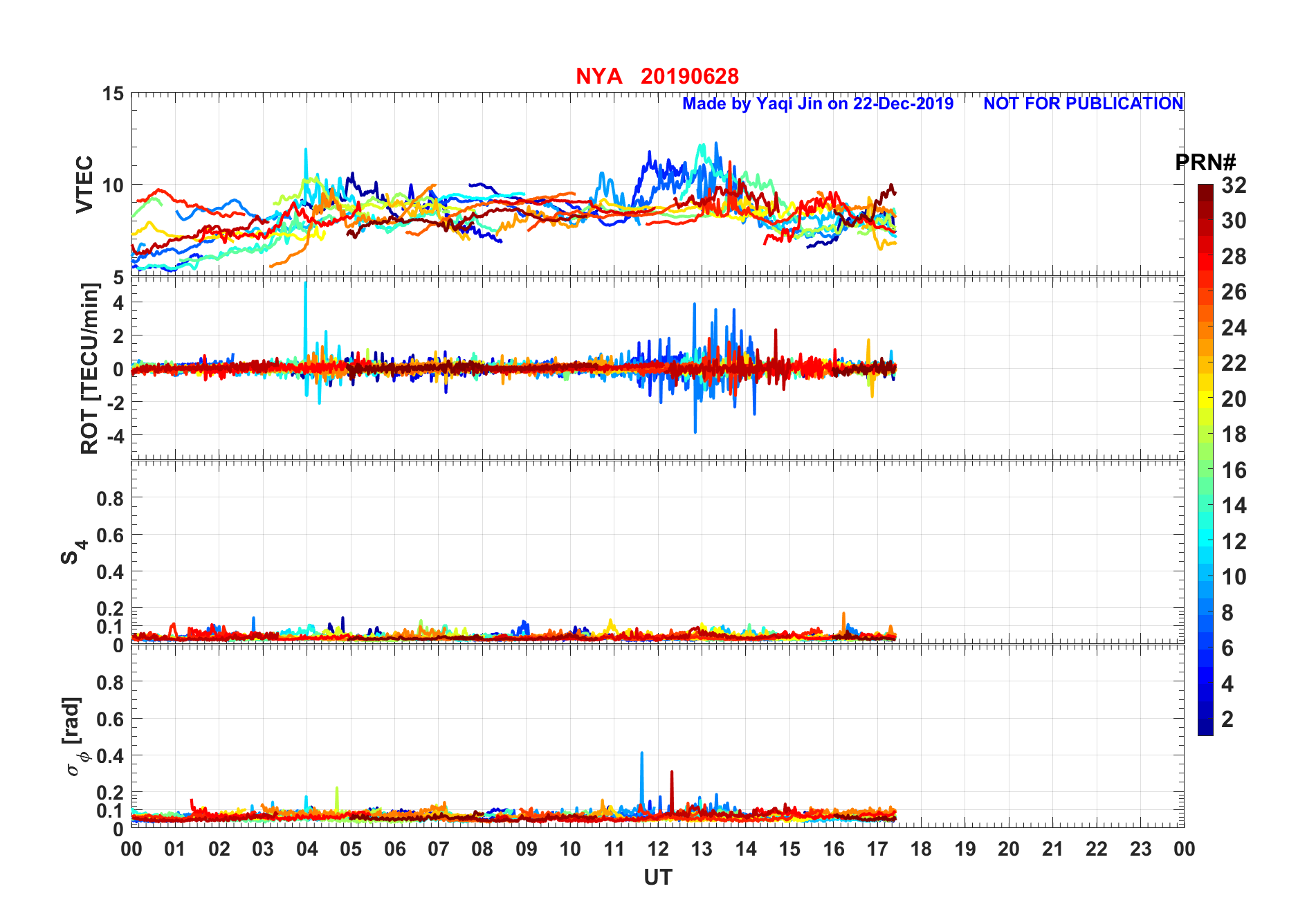Click colorbar tick label 32
The image size is (1316, 920).
click(x=1234, y=185)
